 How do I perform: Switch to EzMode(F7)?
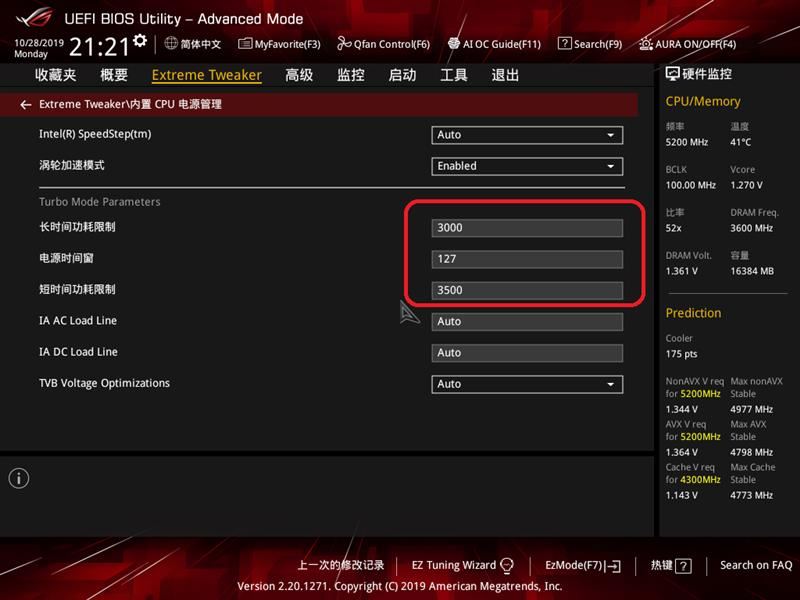(x=583, y=565)
